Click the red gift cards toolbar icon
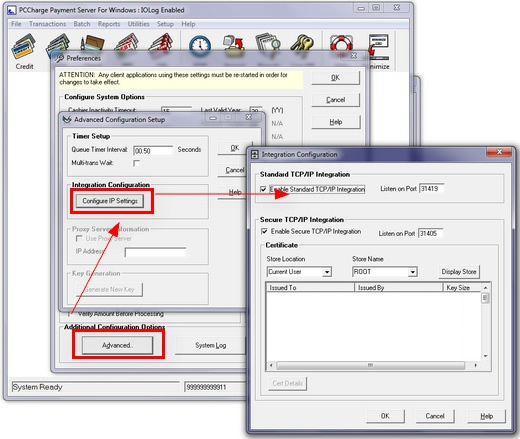This screenshot has width=520, height=439. [161, 42]
